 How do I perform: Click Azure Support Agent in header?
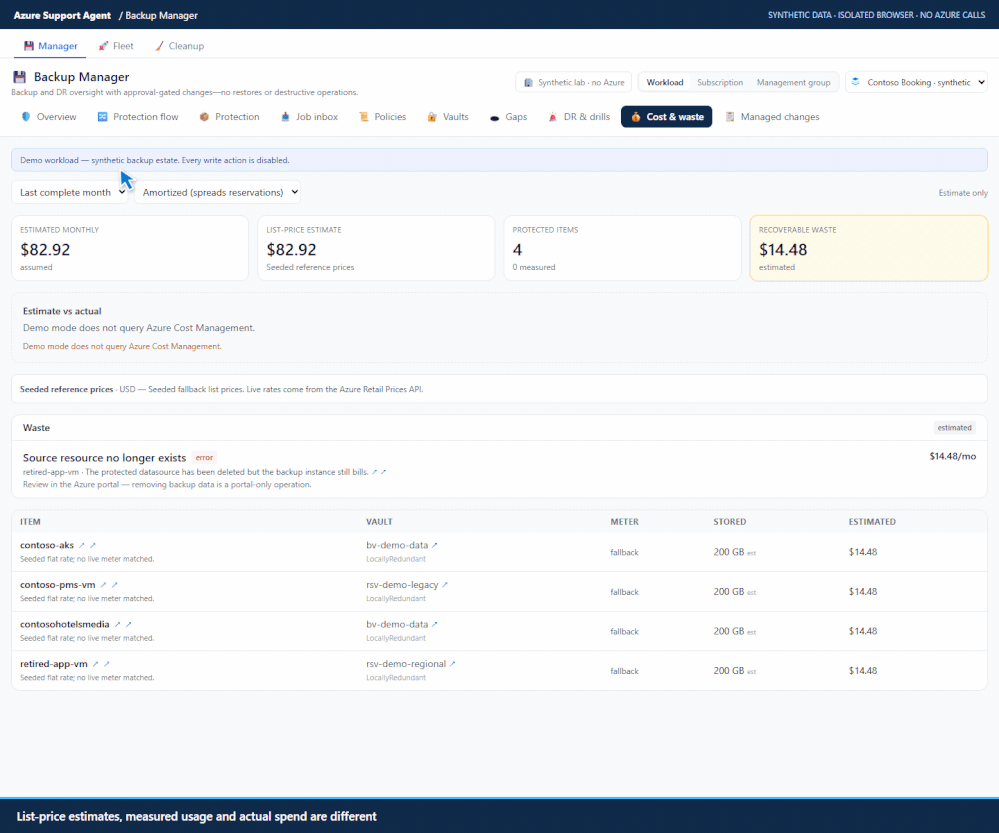point(62,15)
